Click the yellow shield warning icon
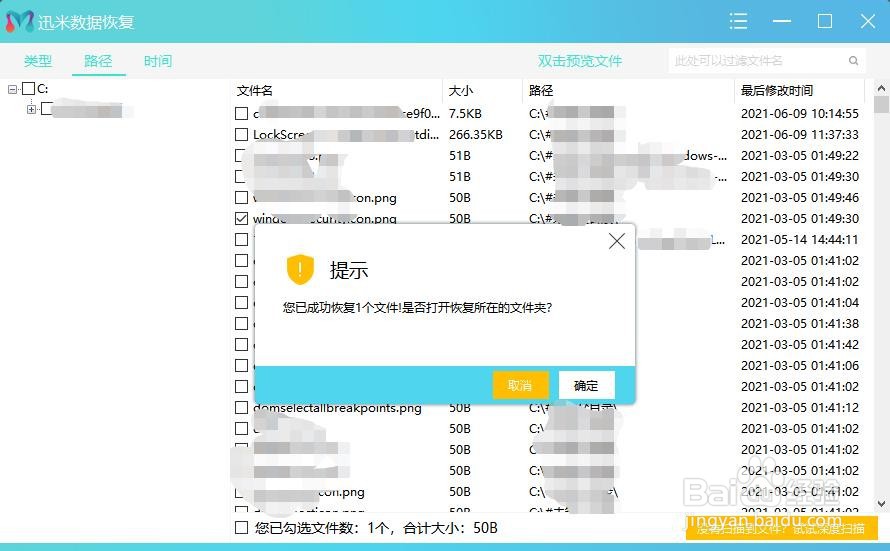The height and width of the screenshot is (551, 890). click(x=300, y=270)
